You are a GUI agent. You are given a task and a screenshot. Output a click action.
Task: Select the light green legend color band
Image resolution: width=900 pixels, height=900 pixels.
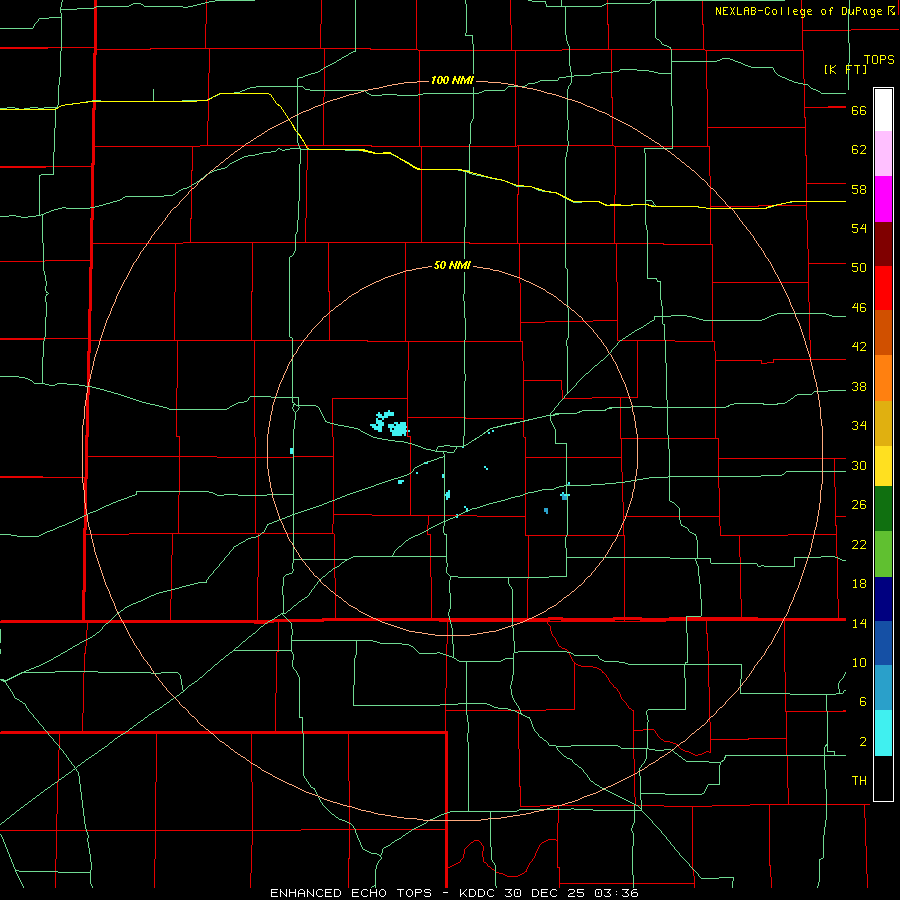[883, 554]
